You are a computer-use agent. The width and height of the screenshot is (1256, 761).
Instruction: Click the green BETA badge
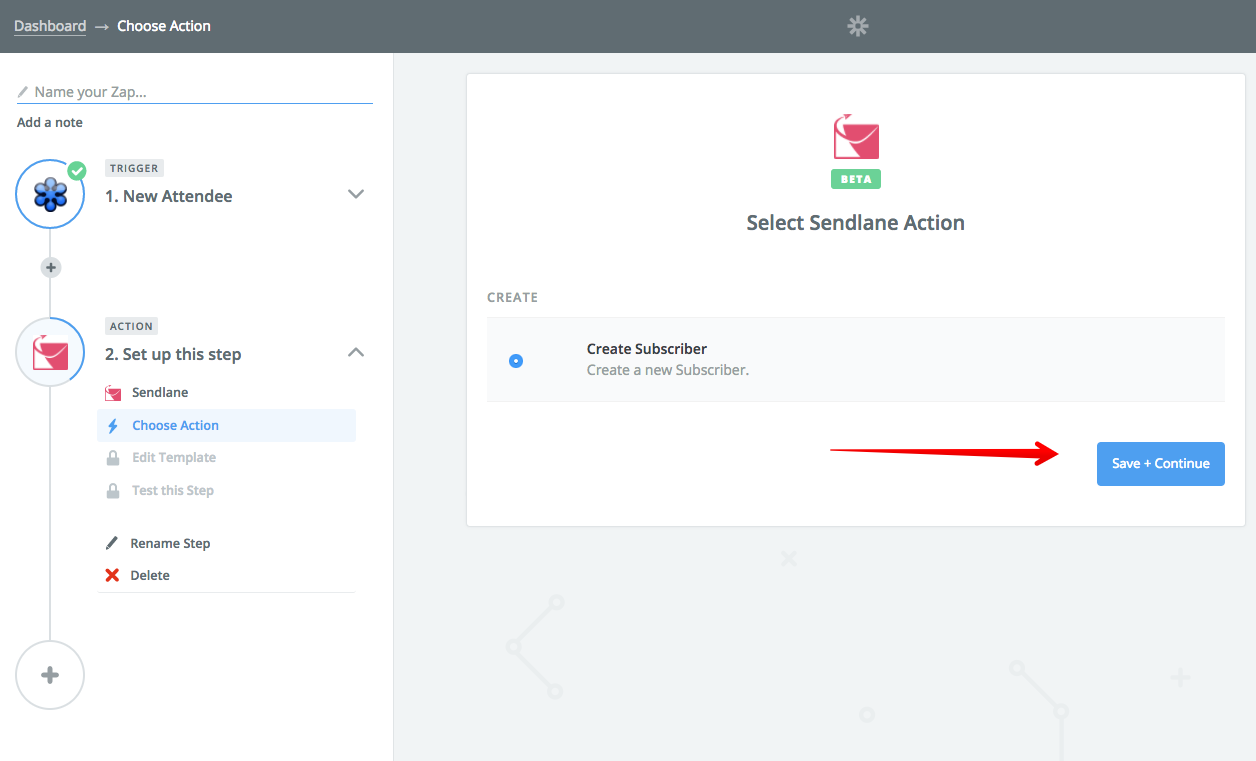pos(856,180)
